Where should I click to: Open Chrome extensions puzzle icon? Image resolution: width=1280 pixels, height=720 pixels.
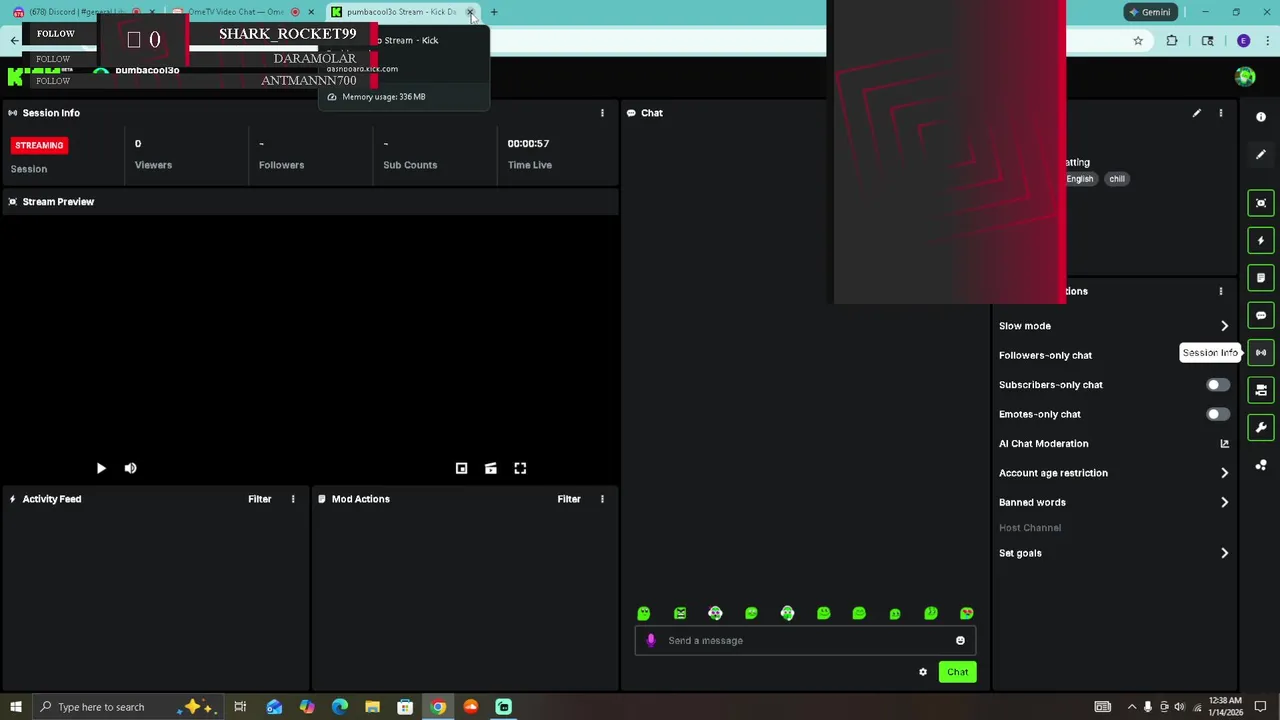[1172, 41]
